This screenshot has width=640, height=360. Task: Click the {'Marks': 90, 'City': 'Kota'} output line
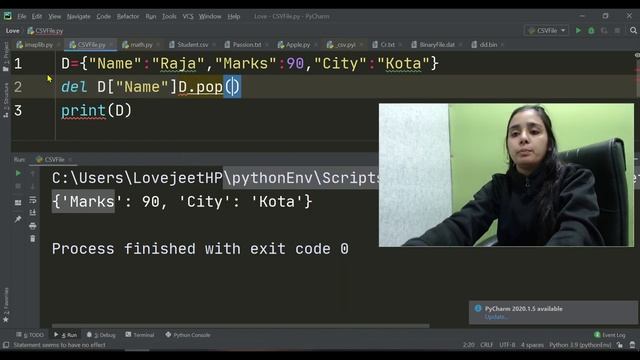182,202
